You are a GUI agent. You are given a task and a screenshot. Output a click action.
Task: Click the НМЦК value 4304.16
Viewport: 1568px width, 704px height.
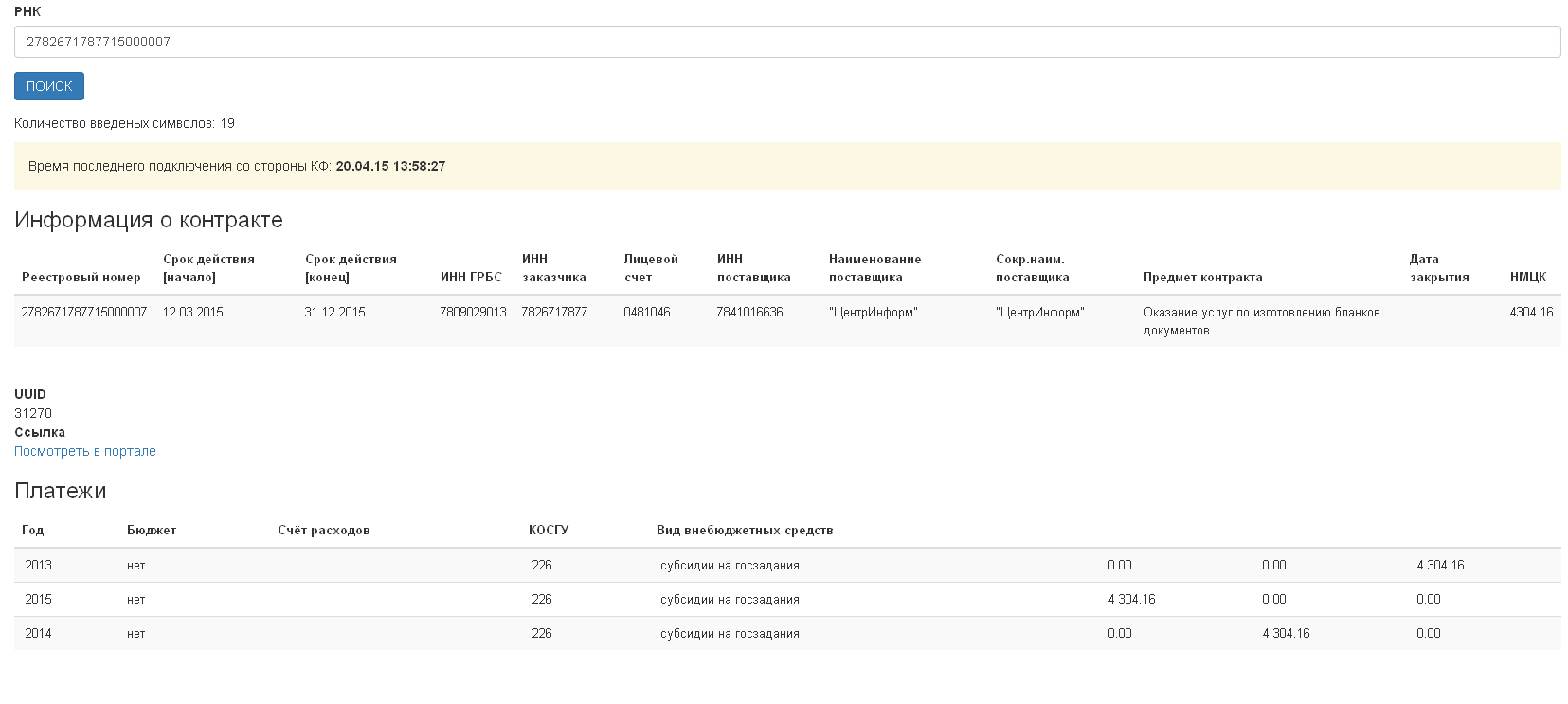click(x=1531, y=312)
